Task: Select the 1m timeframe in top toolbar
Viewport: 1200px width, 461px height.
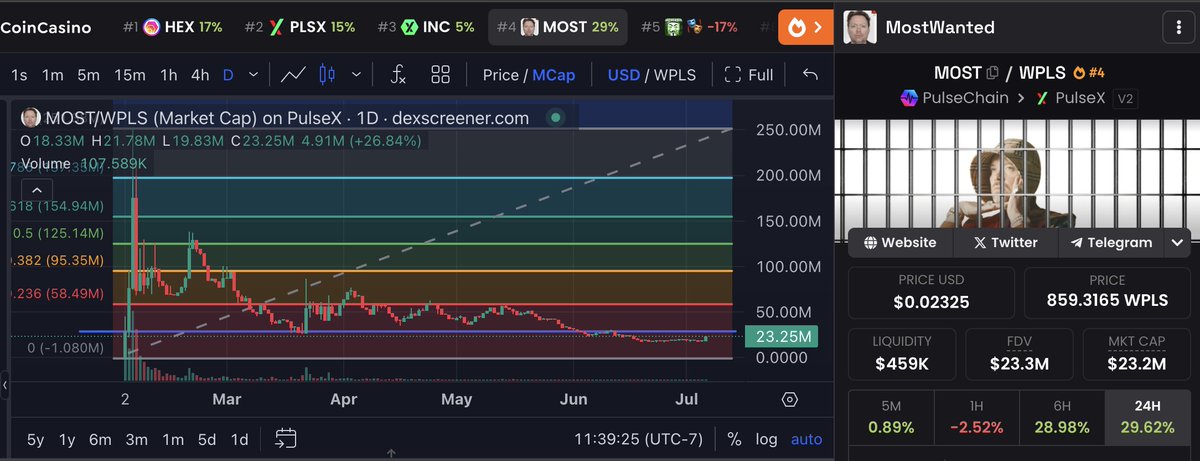Action: (53, 74)
